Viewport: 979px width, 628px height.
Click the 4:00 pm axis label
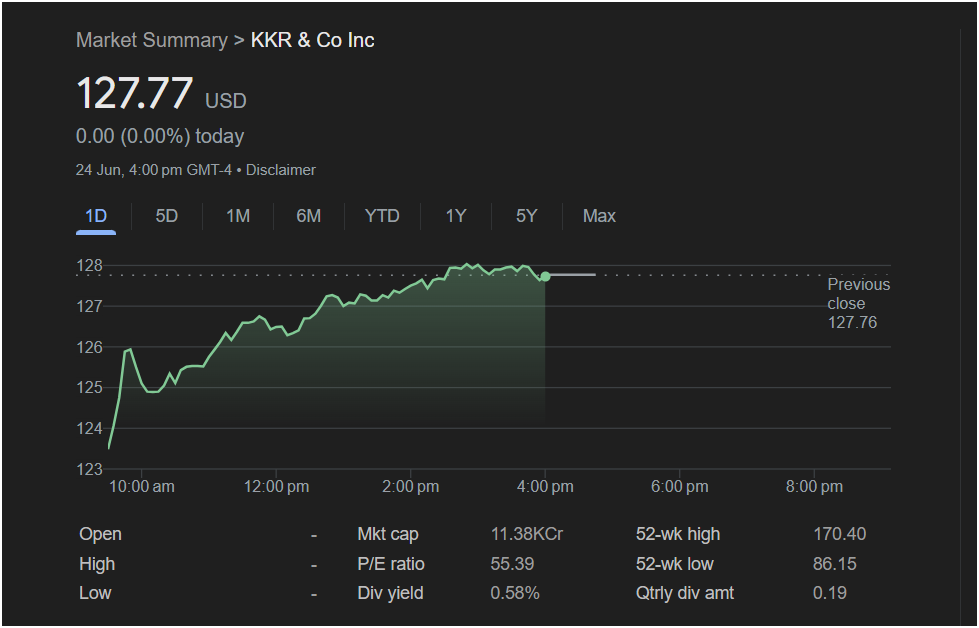tap(545, 487)
